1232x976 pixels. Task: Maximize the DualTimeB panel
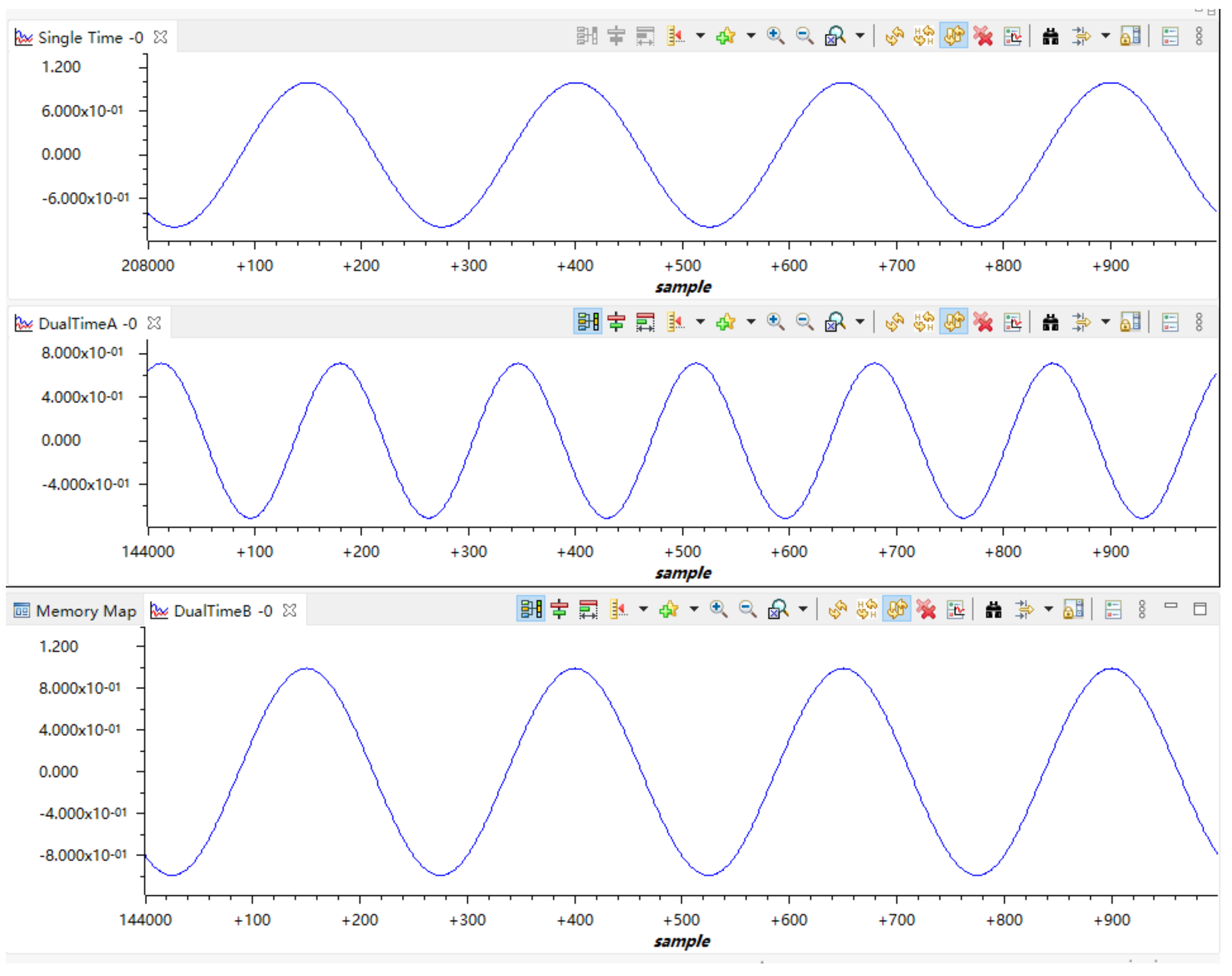click(x=1200, y=609)
